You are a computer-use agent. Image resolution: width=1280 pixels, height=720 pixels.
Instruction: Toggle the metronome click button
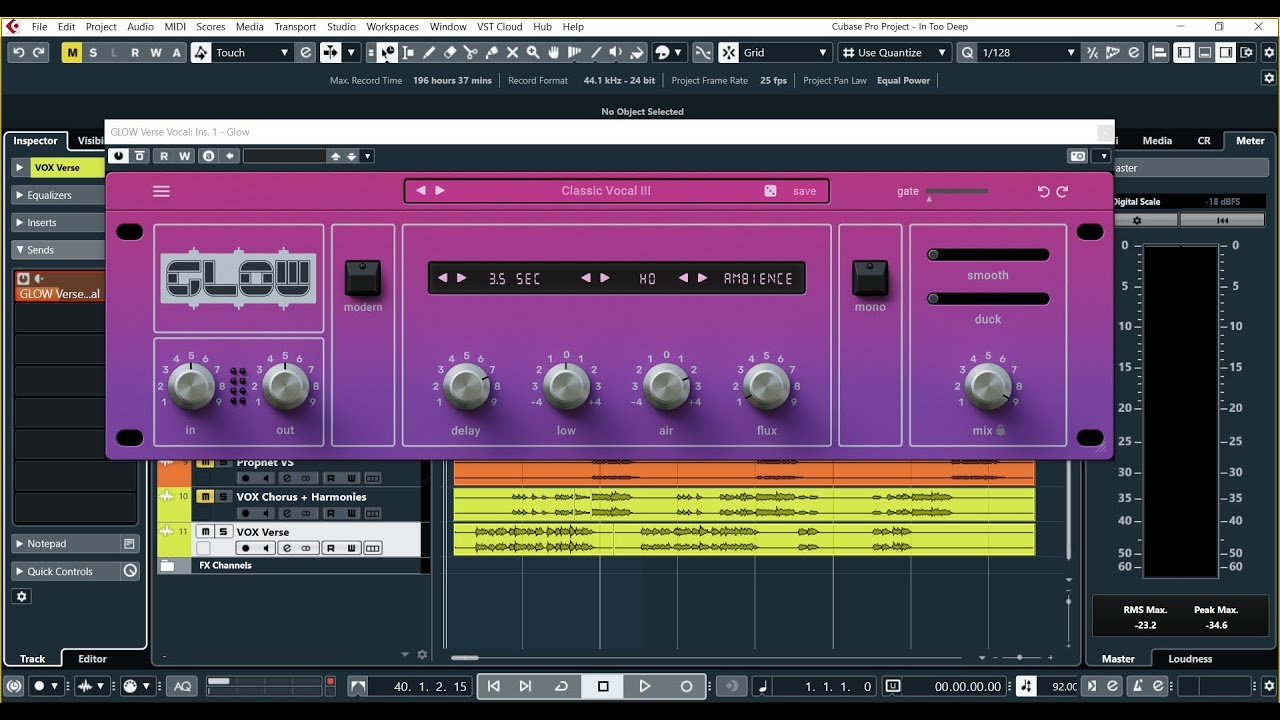pos(1137,686)
